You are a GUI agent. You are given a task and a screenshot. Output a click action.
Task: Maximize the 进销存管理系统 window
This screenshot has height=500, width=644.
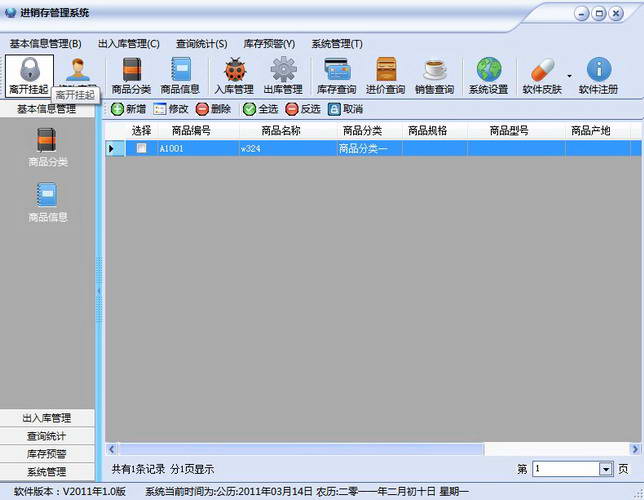(x=599, y=14)
